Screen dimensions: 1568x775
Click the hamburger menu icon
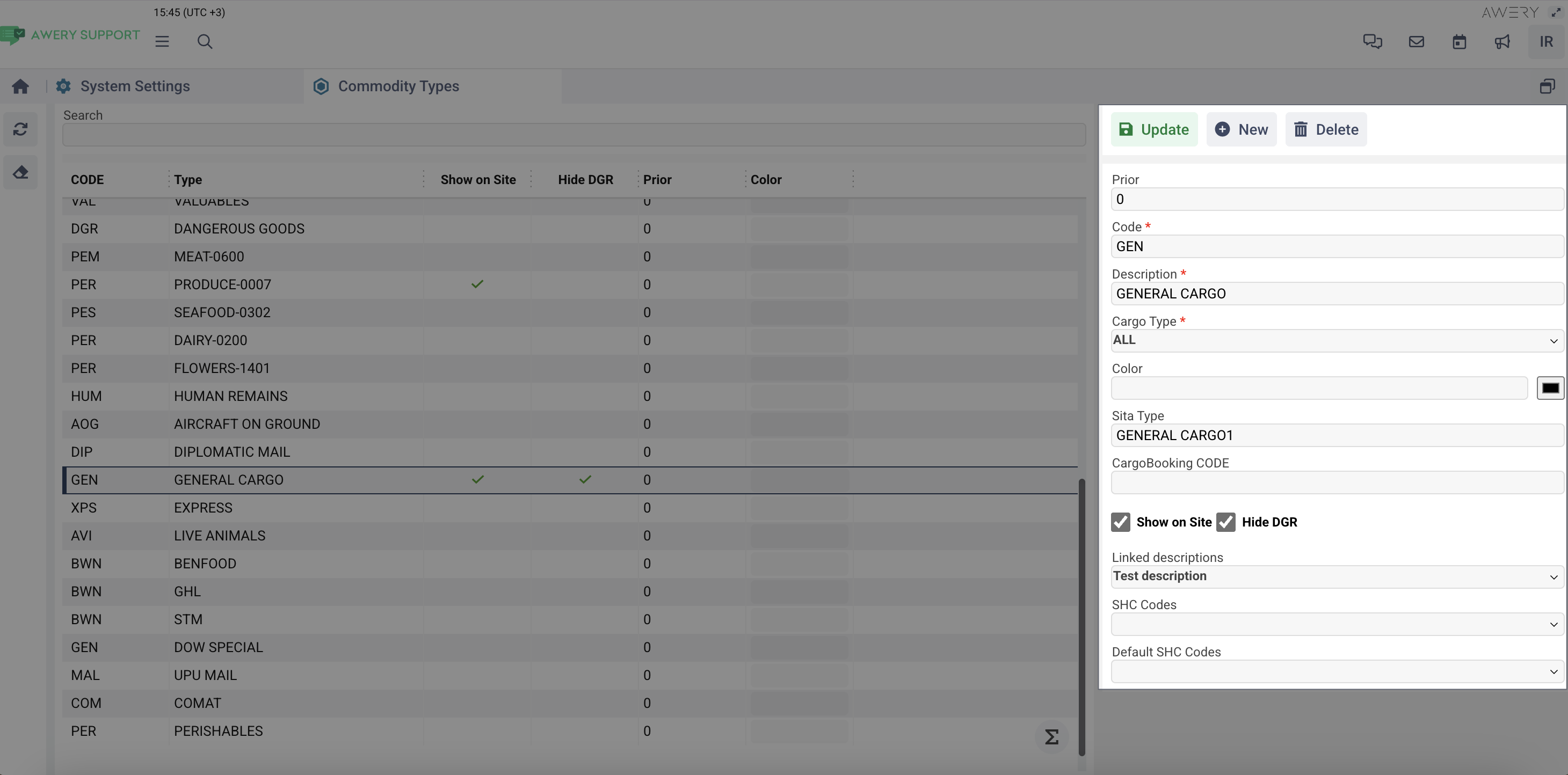(x=162, y=41)
